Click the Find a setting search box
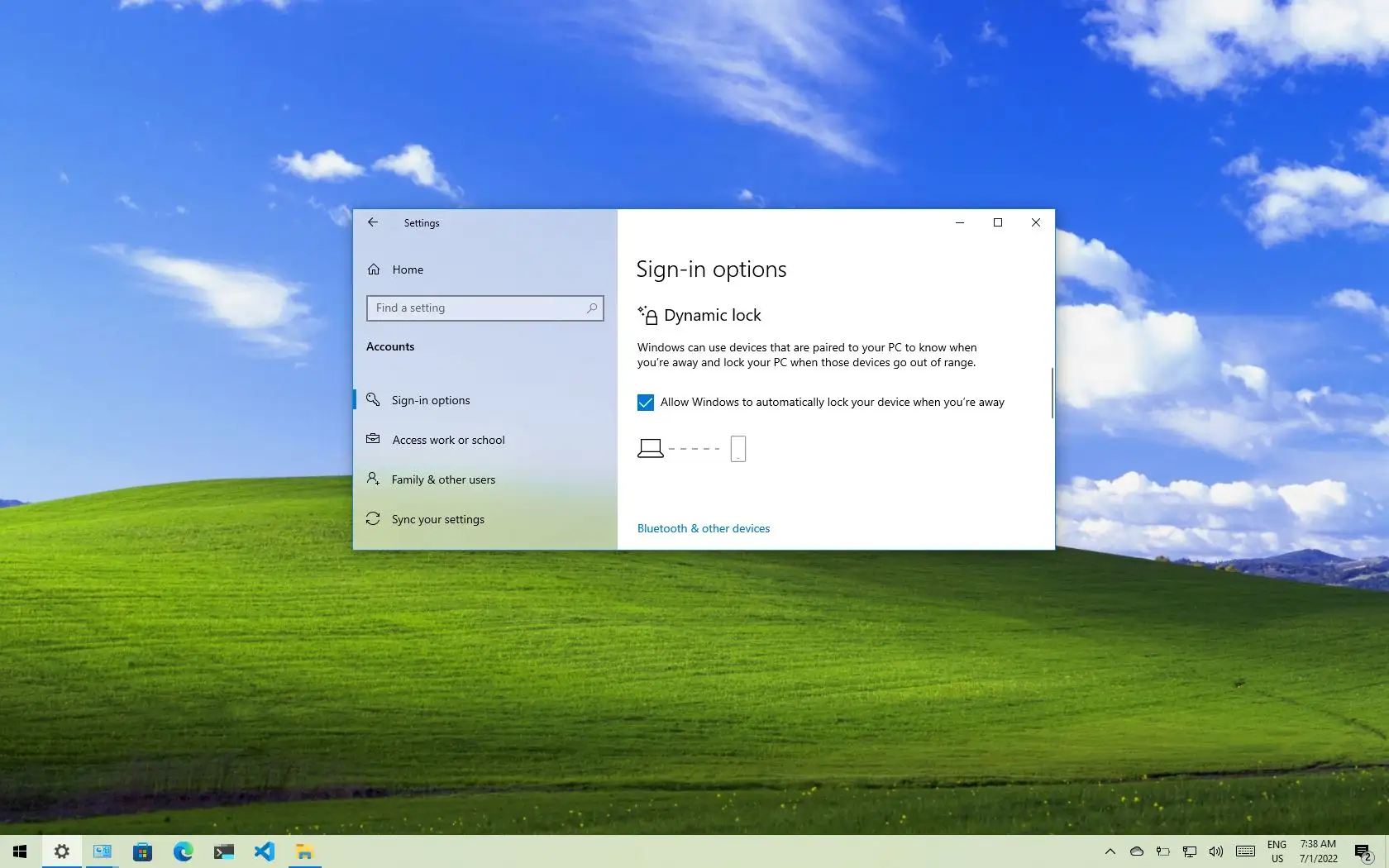The height and width of the screenshot is (868, 1389). tap(484, 308)
